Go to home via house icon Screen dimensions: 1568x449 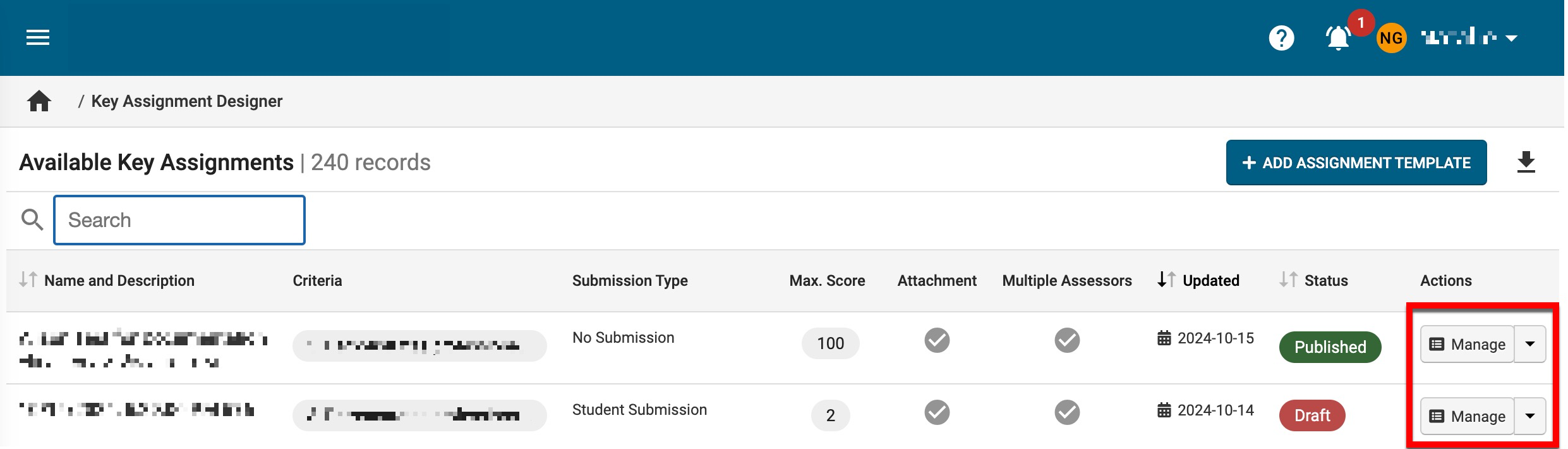click(39, 101)
